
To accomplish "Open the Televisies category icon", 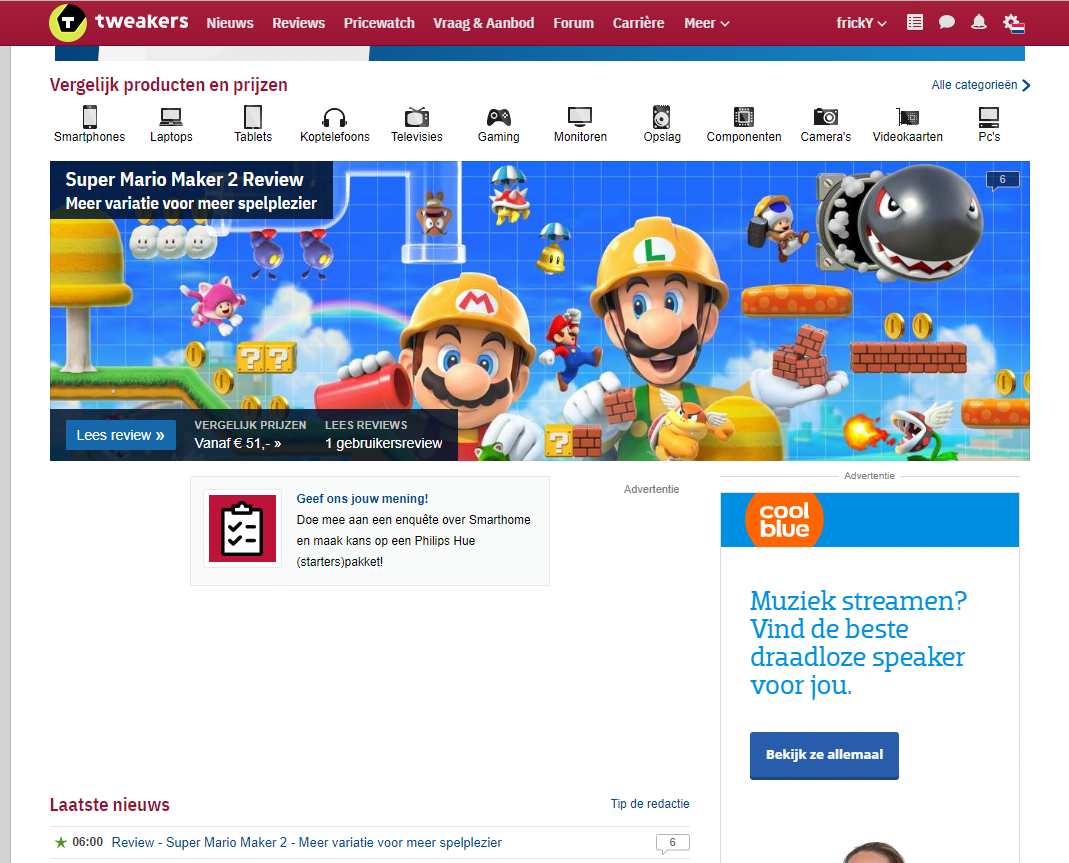I will pyautogui.click(x=417, y=117).
